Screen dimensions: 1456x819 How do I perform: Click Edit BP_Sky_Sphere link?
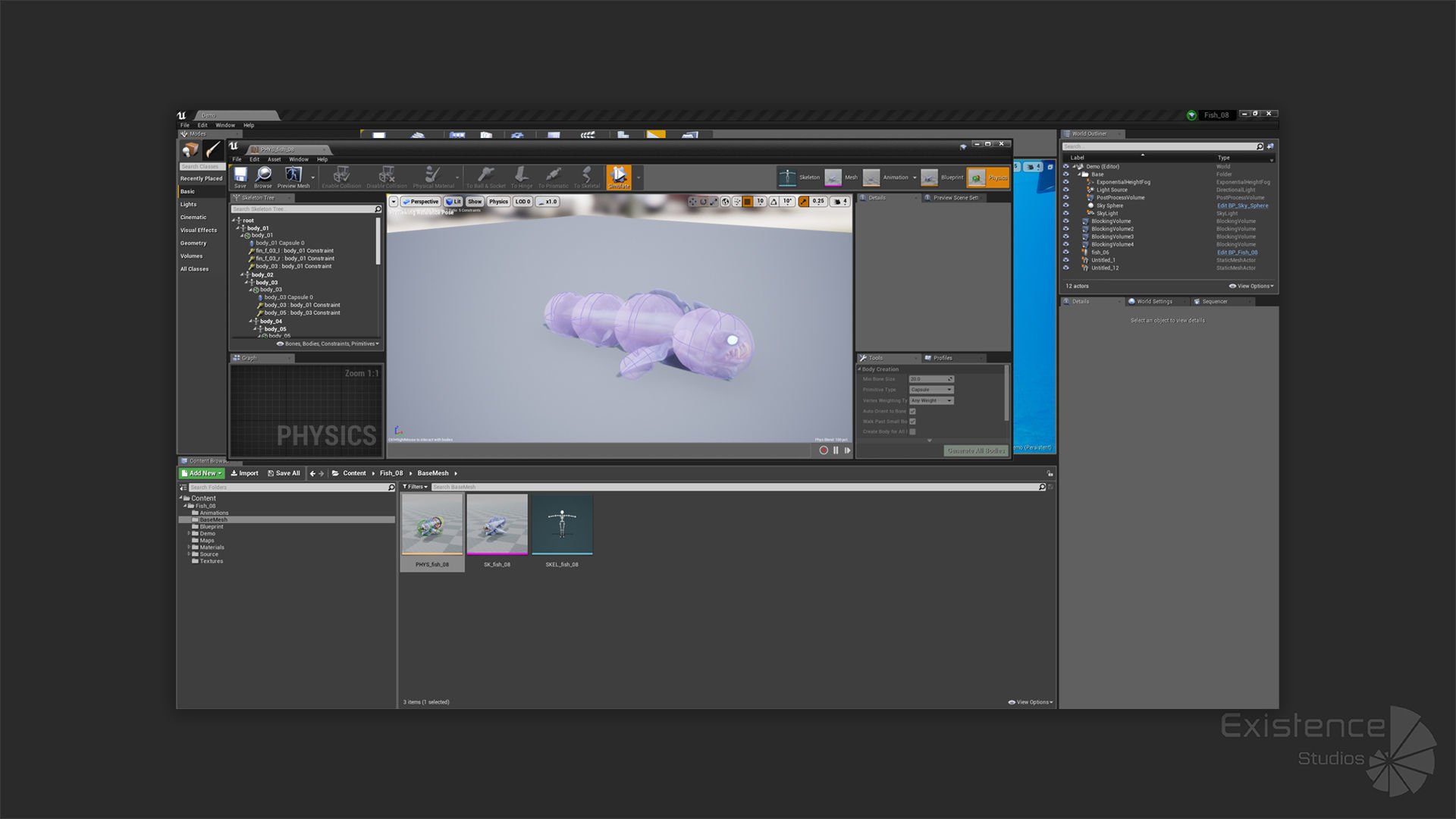coord(1242,206)
